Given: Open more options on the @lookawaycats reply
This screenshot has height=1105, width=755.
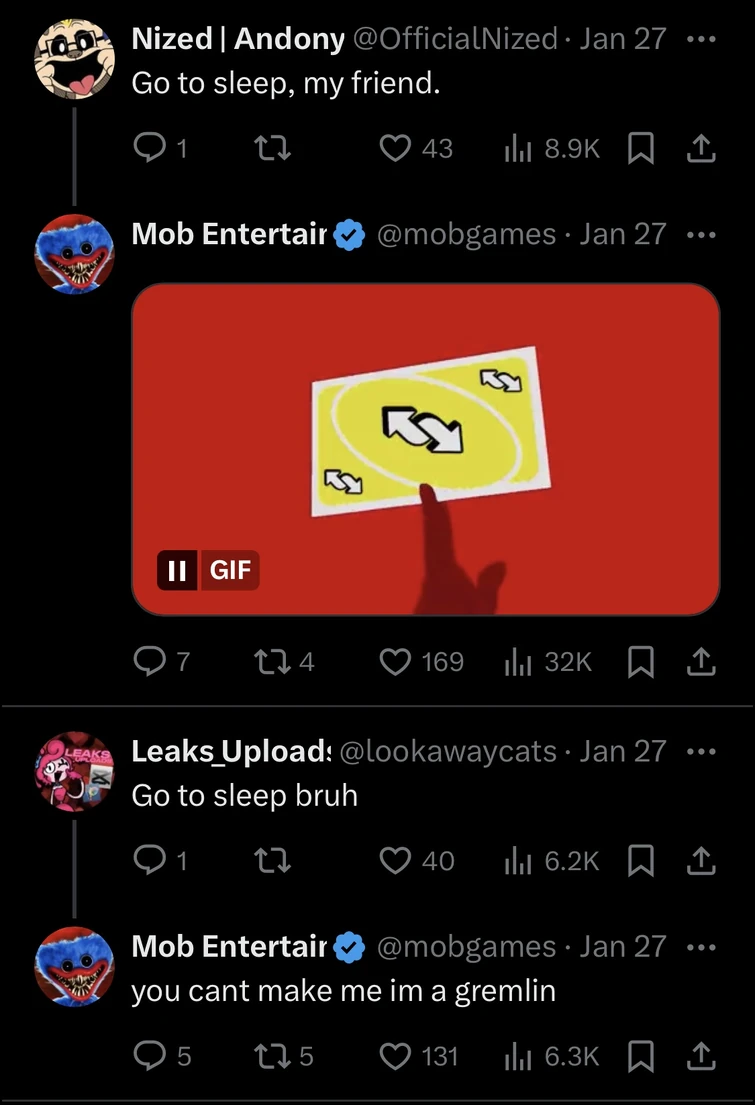Looking at the screenshot, I should (703, 750).
